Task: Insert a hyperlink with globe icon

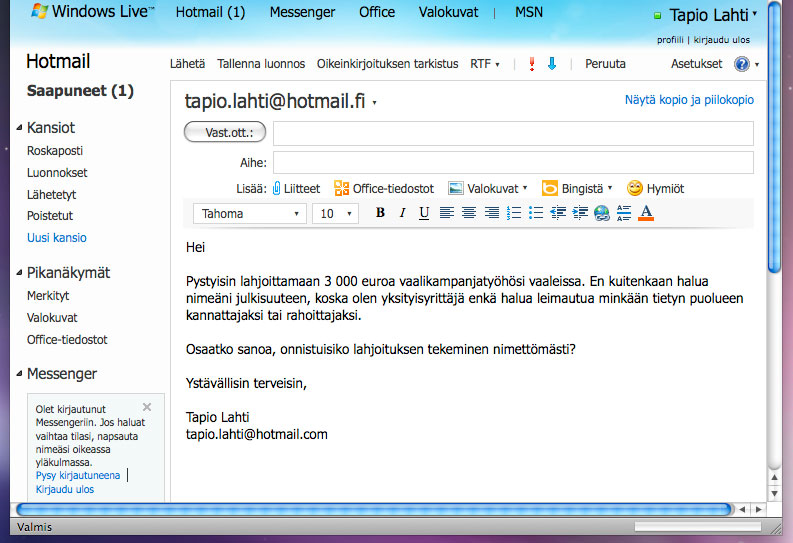Action: [602, 213]
